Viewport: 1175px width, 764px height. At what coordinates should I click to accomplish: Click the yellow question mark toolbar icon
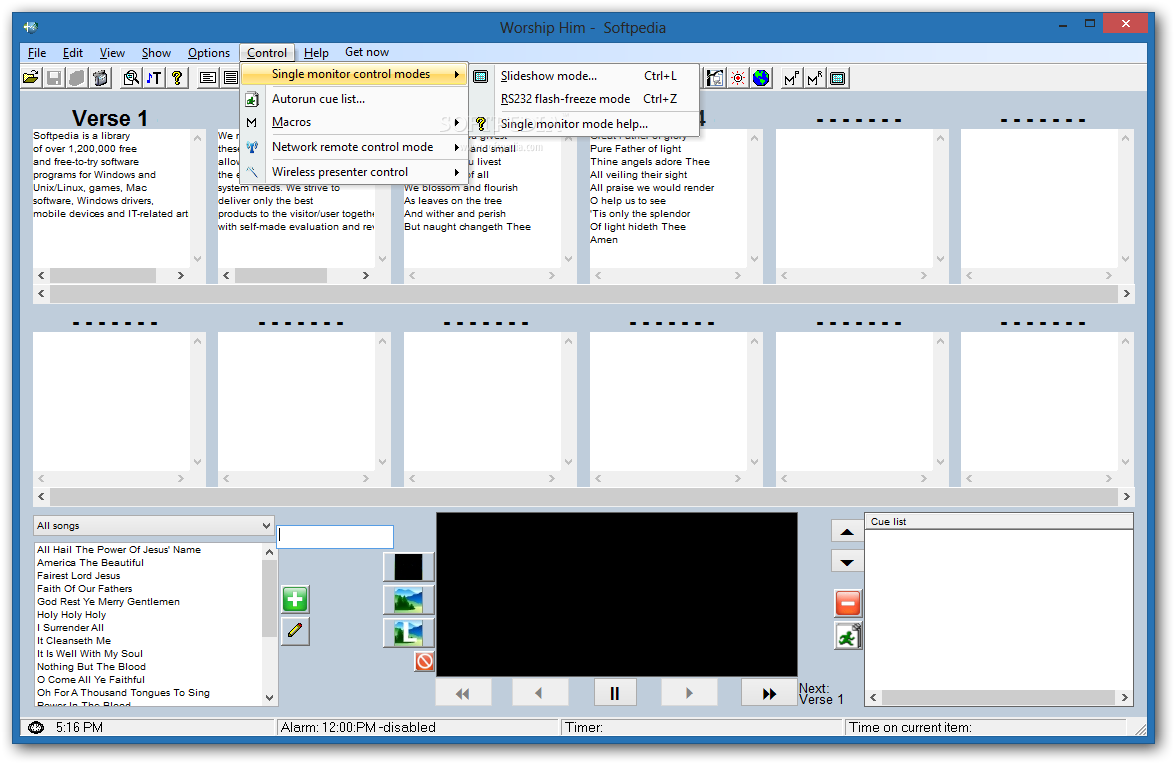click(x=178, y=78)
